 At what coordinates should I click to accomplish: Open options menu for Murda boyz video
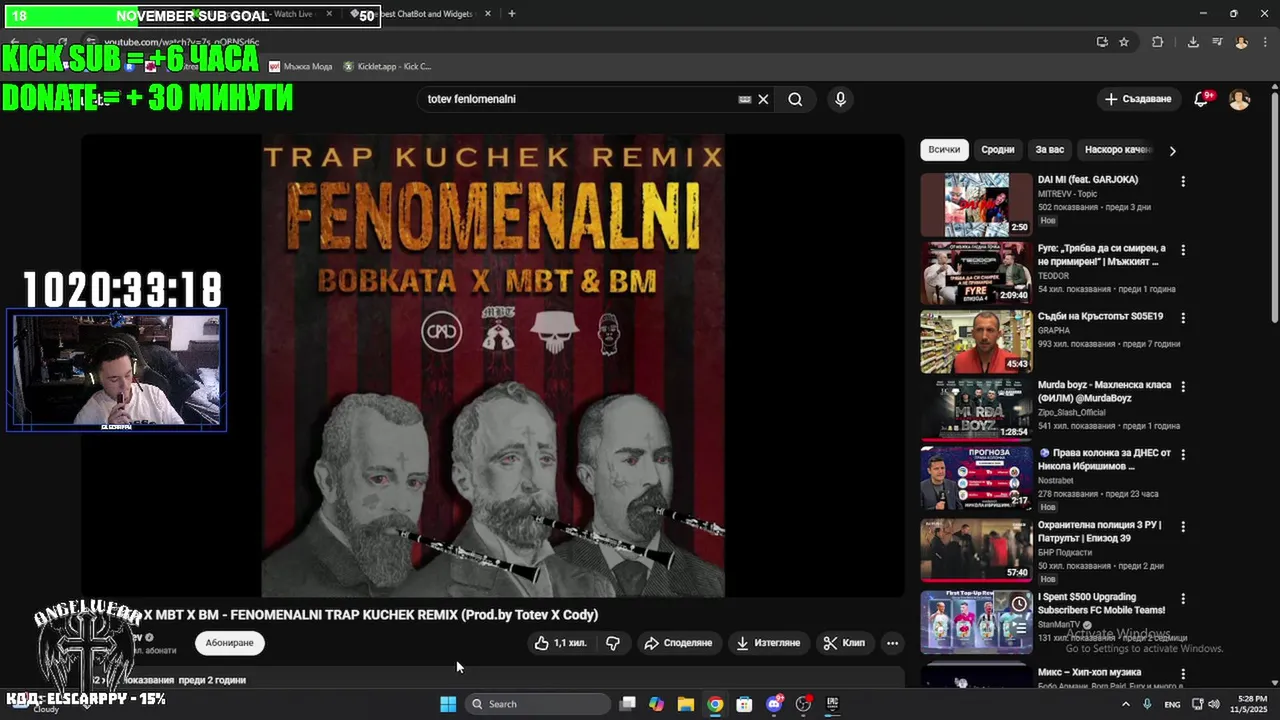[1183, 386]
